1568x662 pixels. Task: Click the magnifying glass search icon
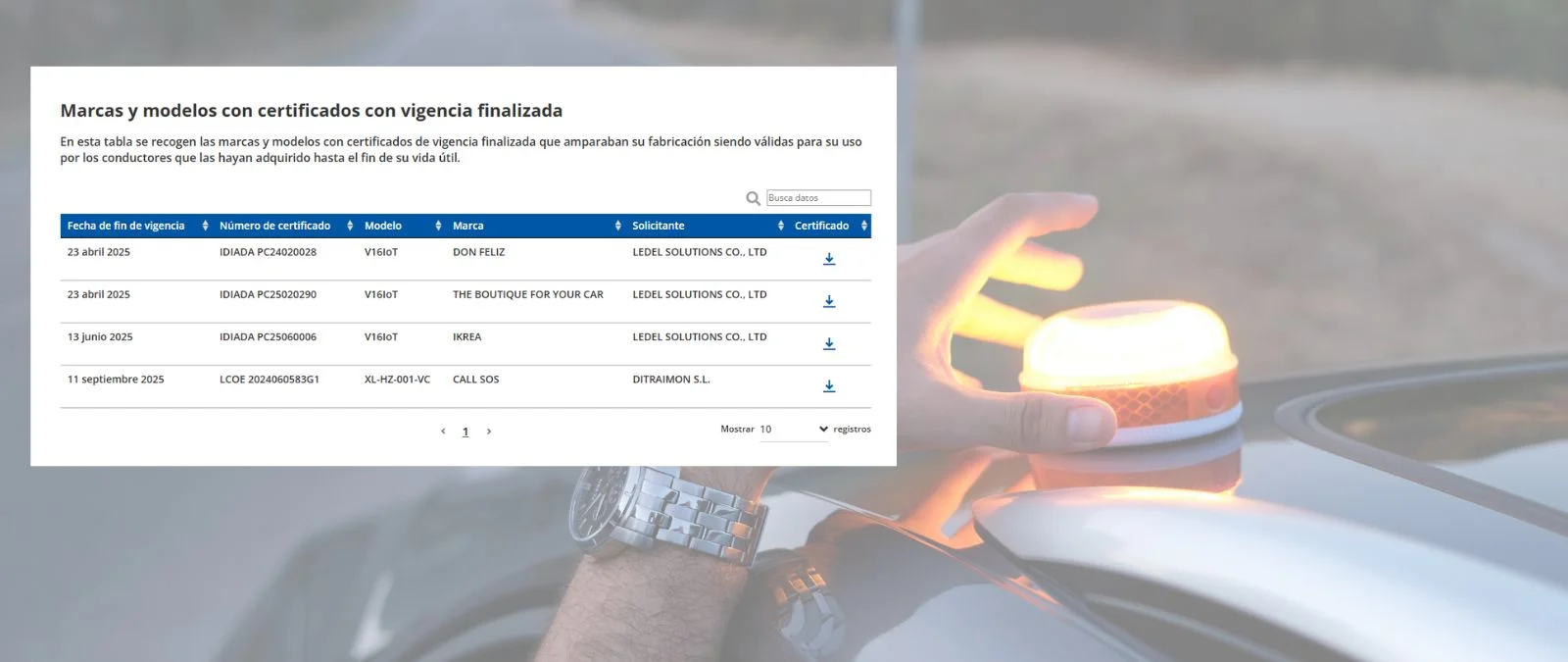(753, 198)
